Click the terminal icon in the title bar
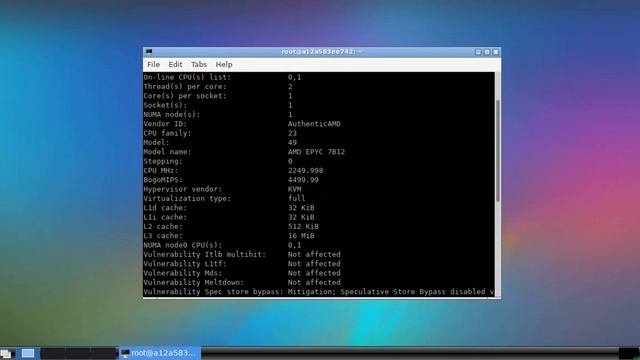640x360 pixels. (x=149, y=52)
